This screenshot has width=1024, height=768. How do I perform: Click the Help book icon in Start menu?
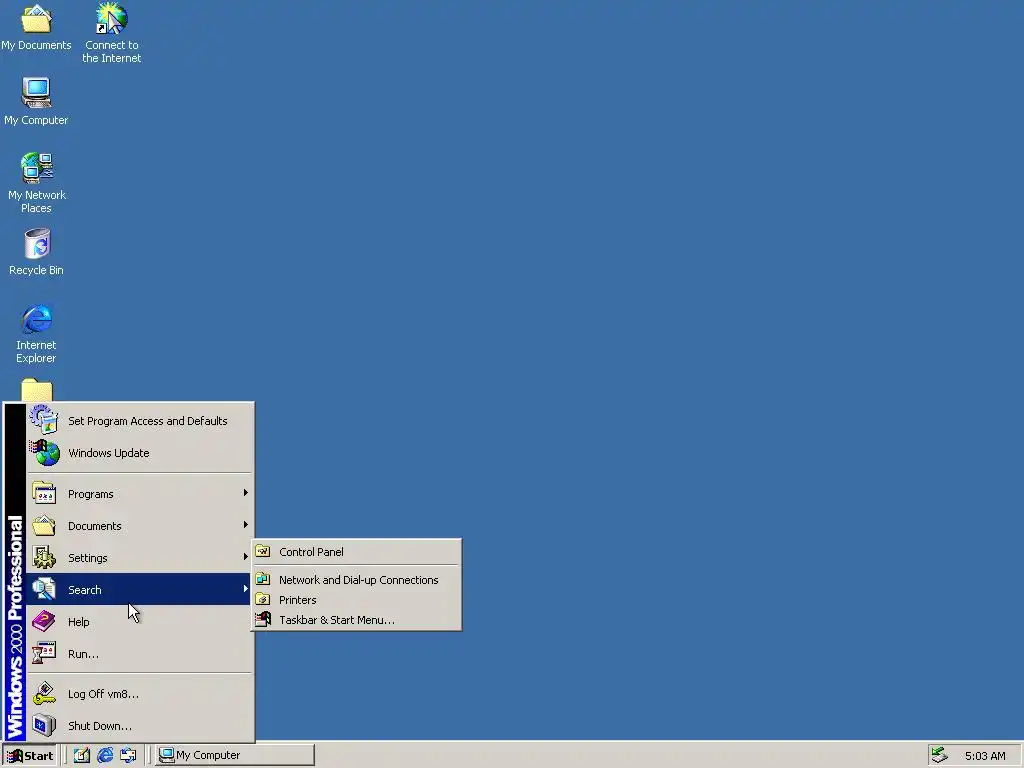(x=44, y=622)
